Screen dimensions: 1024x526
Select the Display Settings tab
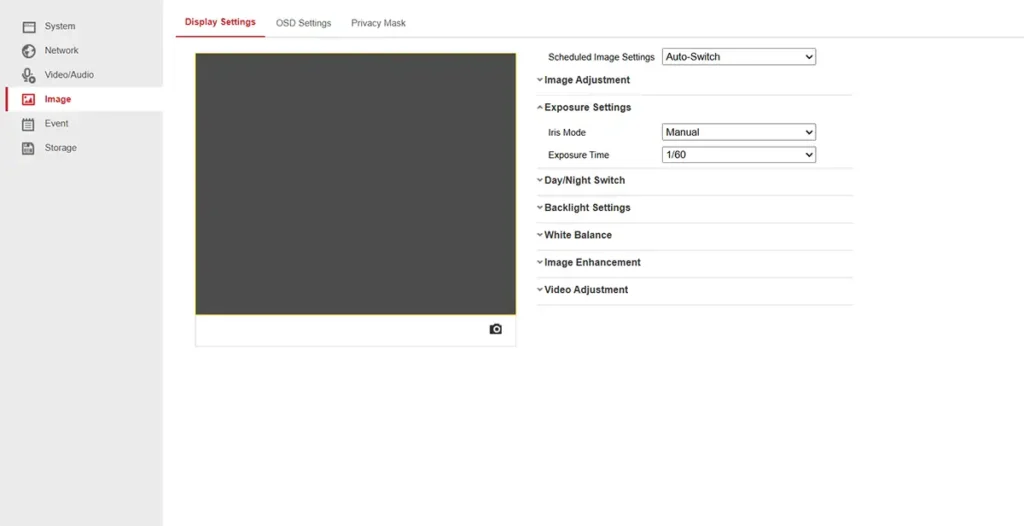pos(220,22)
